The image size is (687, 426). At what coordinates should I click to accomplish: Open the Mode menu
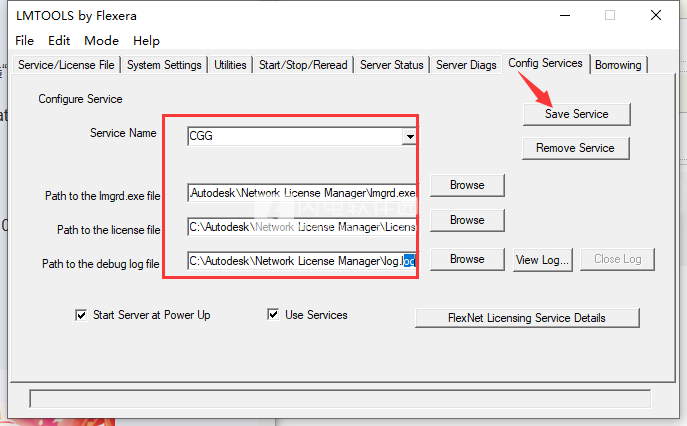tap(101, 41)
